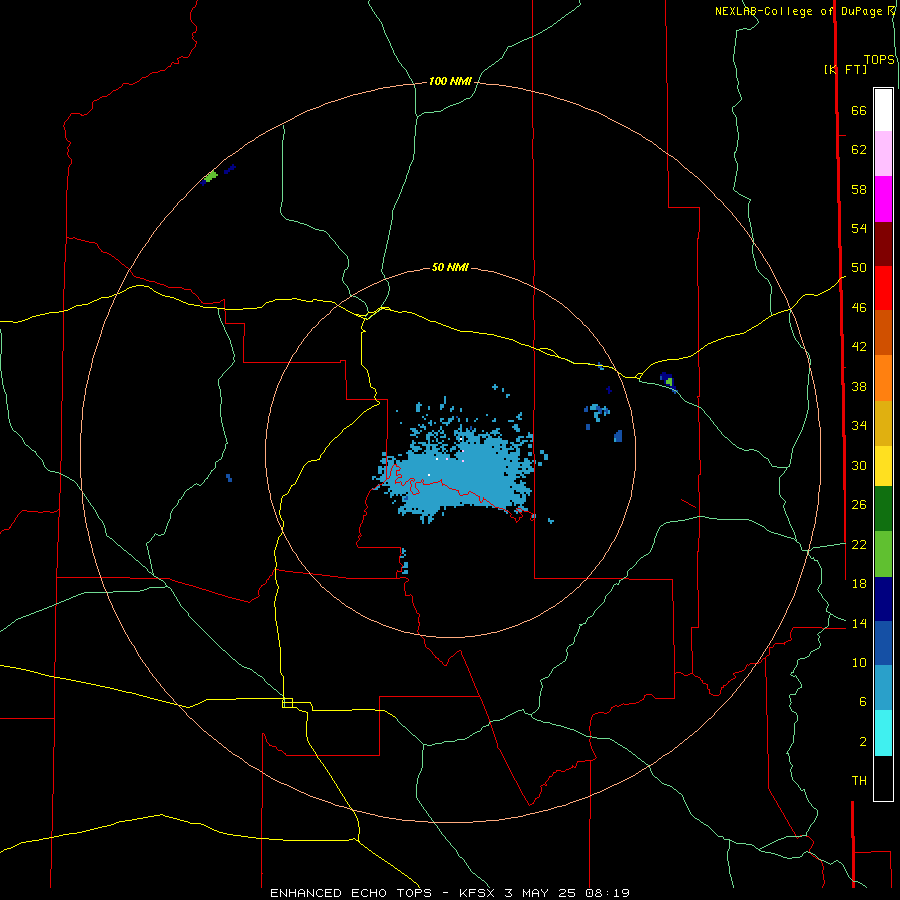Click the '[K FT]' units label
The image size is (900, 900).
845,69
